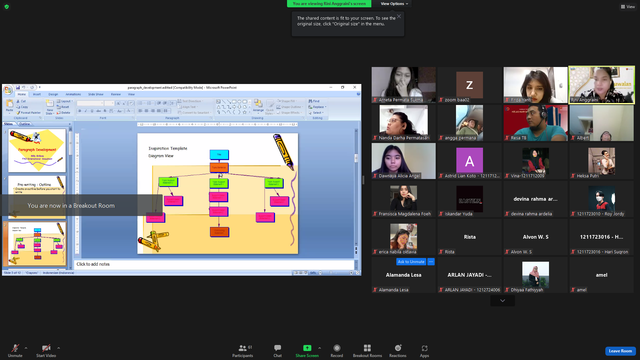The image size is (640, 360).
Task: Switch to the Animations ribbon tab
Action: (73, 94)
